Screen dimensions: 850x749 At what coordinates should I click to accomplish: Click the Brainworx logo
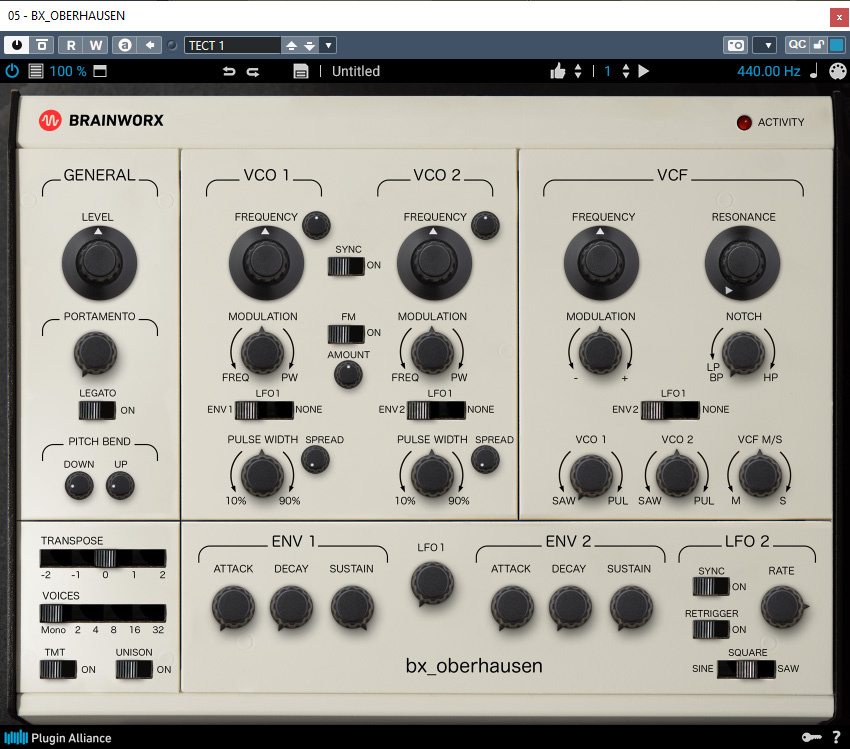pyautogui.click(x=101, y=120)
